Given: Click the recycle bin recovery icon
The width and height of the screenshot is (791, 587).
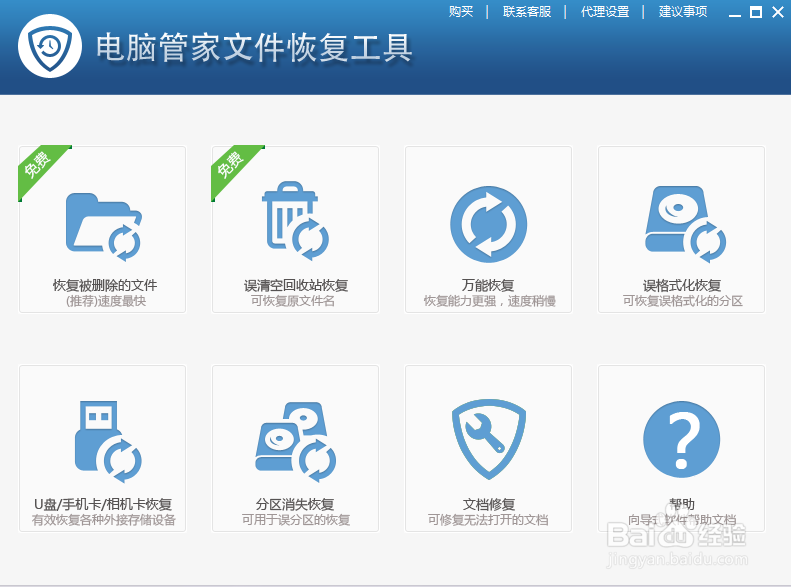Looking at the screenshot, I should click(296, 221).
